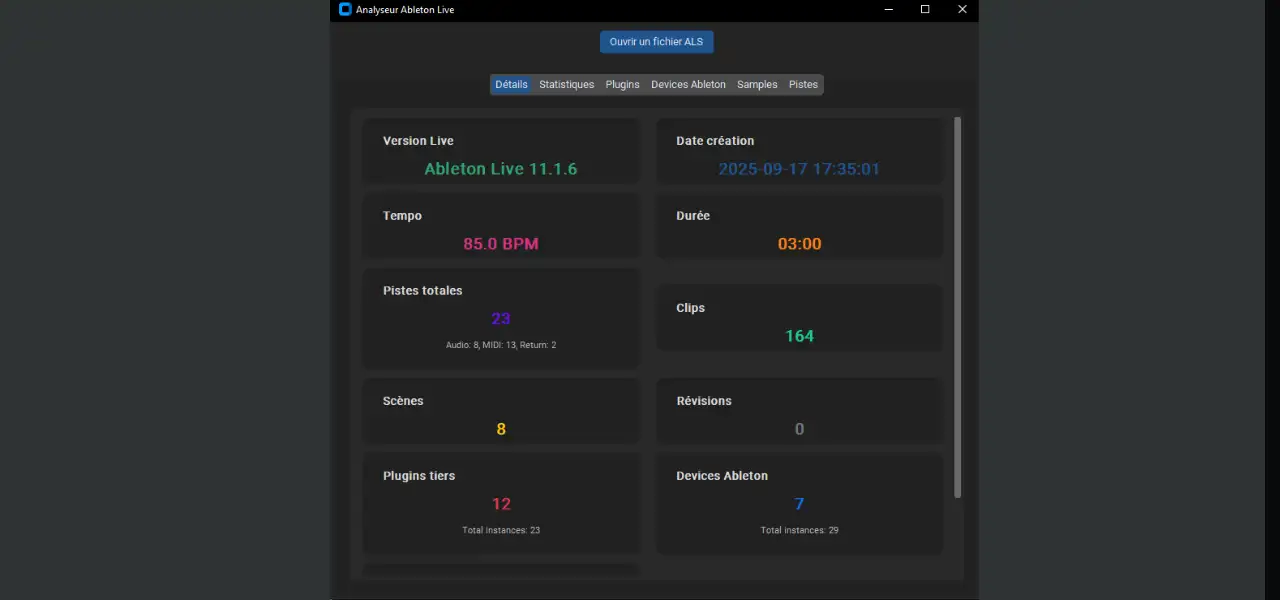The height and width of the screenshot is (600, 1280).
Task: Show the Samples tab
Action: pos(757,85)
